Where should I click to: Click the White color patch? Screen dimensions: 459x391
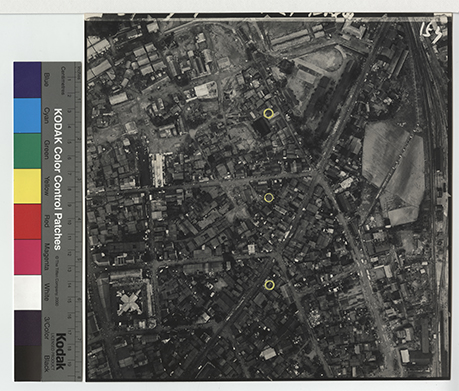click(x=27, y=292)
